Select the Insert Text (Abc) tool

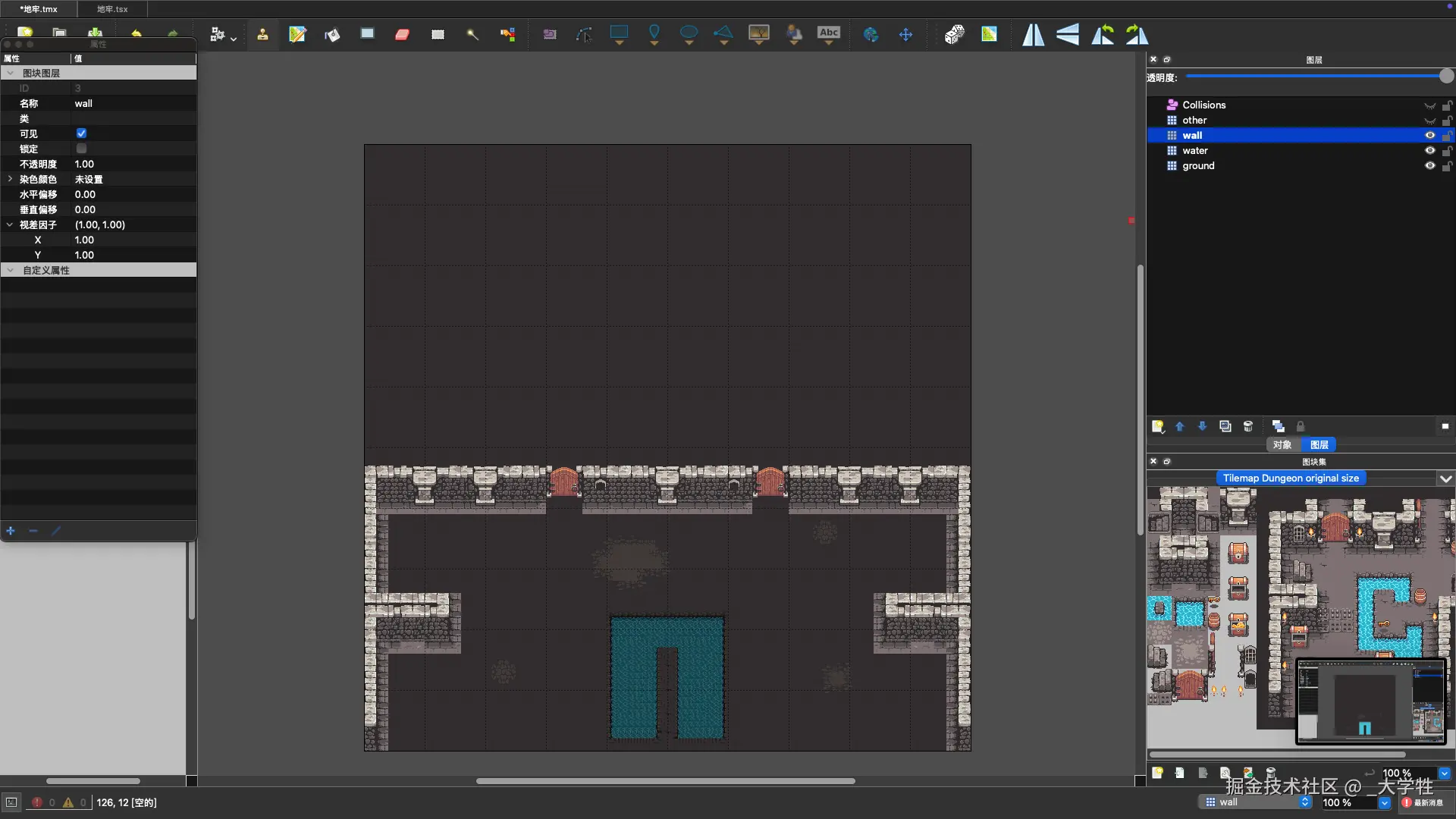tap(829, 33)
